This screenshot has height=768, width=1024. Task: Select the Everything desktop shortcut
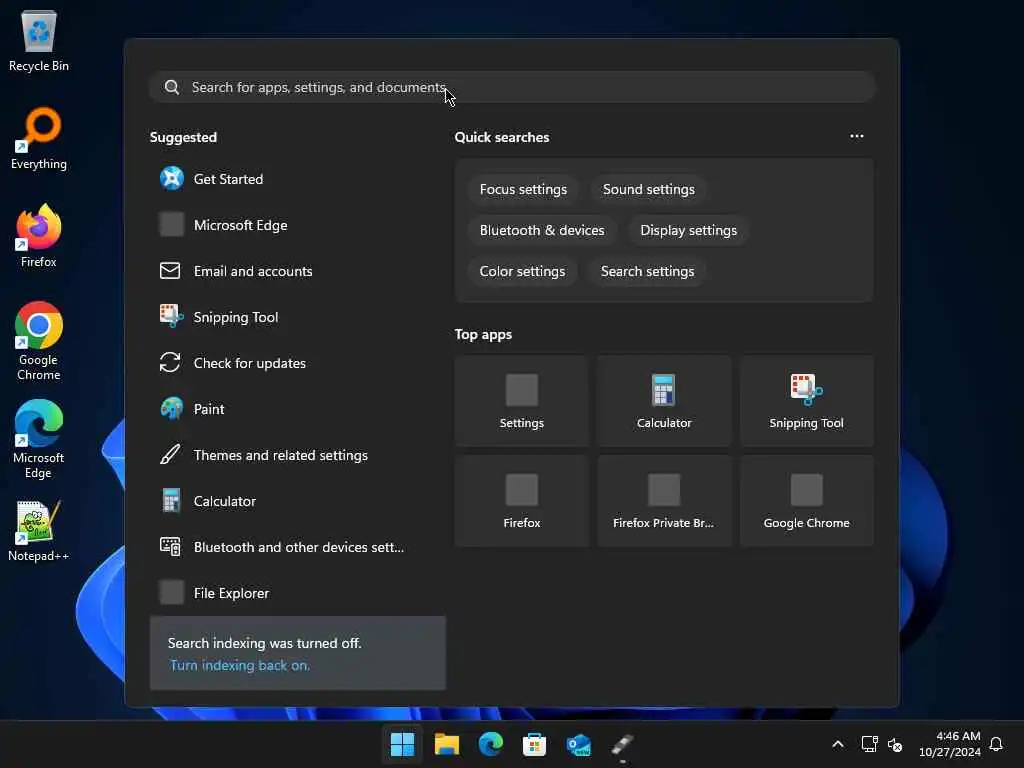tap(39, 139)
